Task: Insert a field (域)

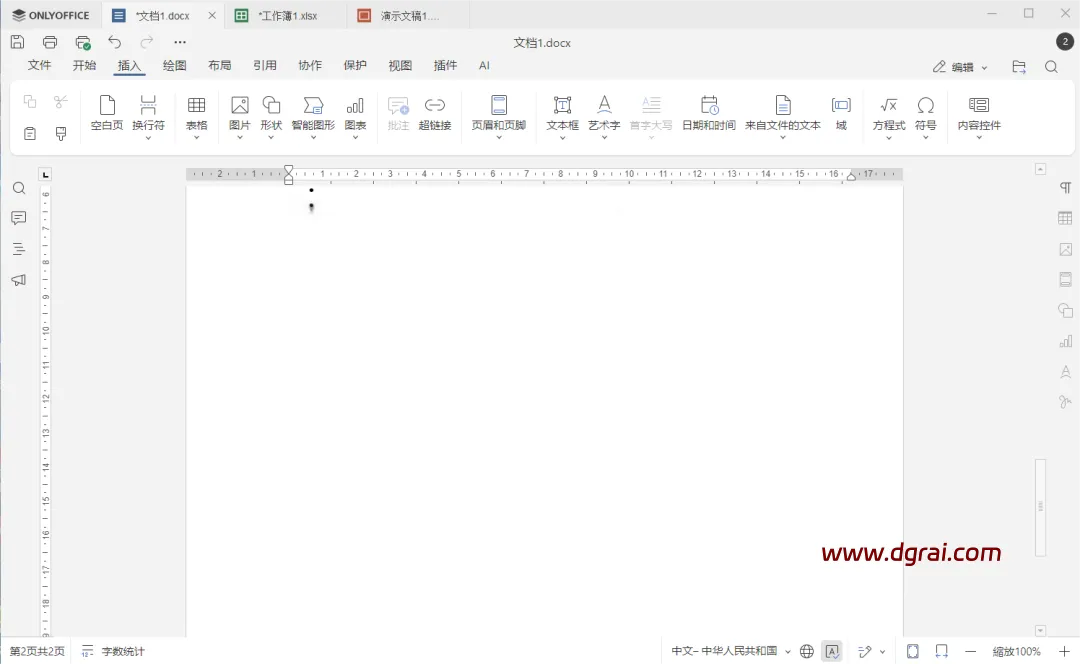Action: click(841, 114)
